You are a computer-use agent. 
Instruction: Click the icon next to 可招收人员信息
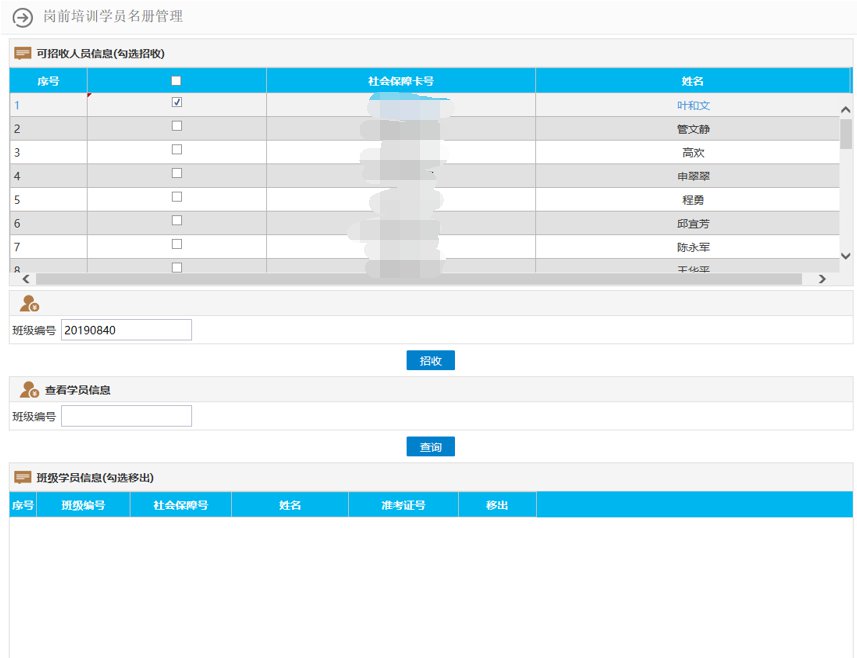pyautogui.click(x=22, y=53)
